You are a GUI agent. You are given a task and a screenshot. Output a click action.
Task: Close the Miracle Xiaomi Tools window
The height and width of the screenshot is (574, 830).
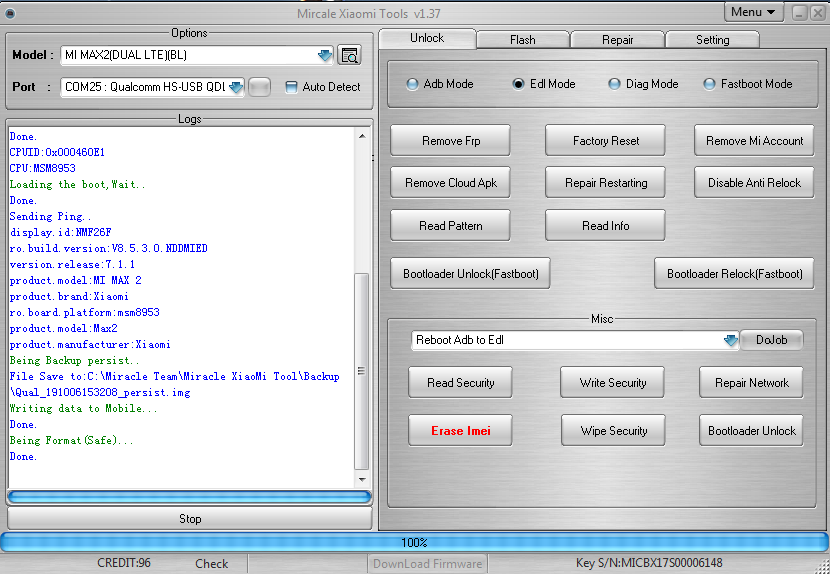tap(817, 13)
